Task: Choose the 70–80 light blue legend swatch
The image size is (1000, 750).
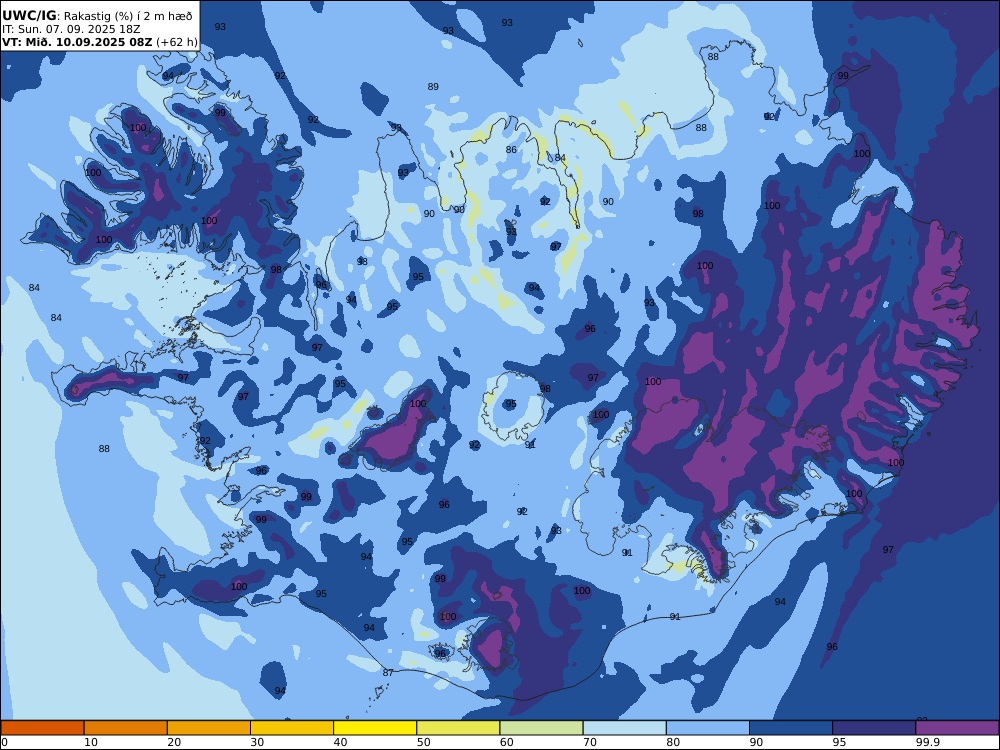Action: point(625,728)
